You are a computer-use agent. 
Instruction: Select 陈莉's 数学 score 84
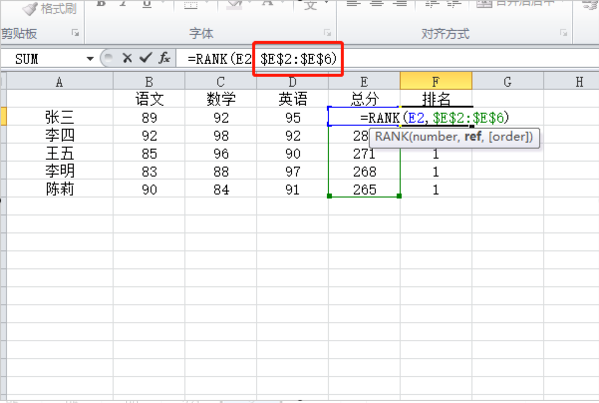221,189
